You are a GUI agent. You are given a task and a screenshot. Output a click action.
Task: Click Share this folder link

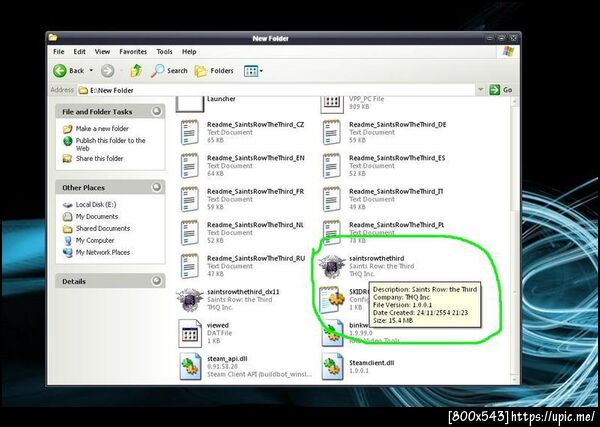pyautogui.click(x=99, y=158)
